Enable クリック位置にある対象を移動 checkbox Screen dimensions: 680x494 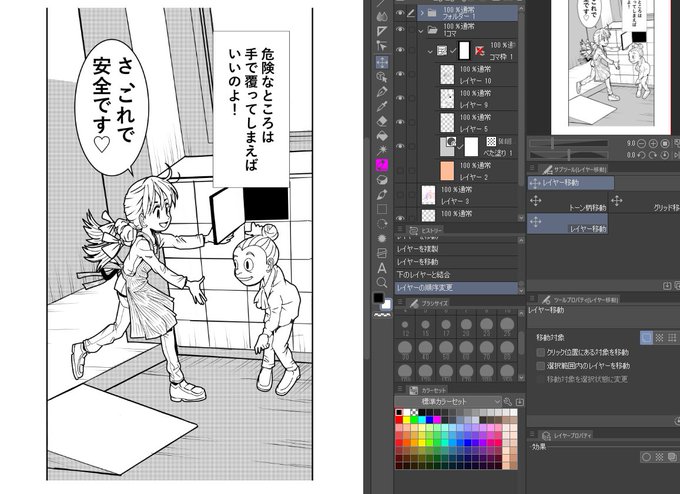(540, 352)
